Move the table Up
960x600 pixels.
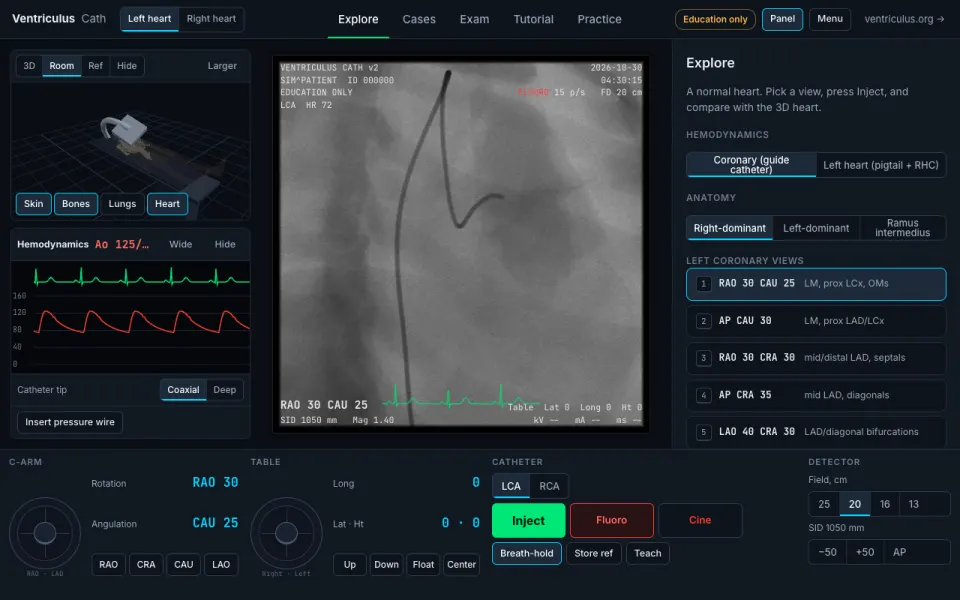[x=350, y=564]
